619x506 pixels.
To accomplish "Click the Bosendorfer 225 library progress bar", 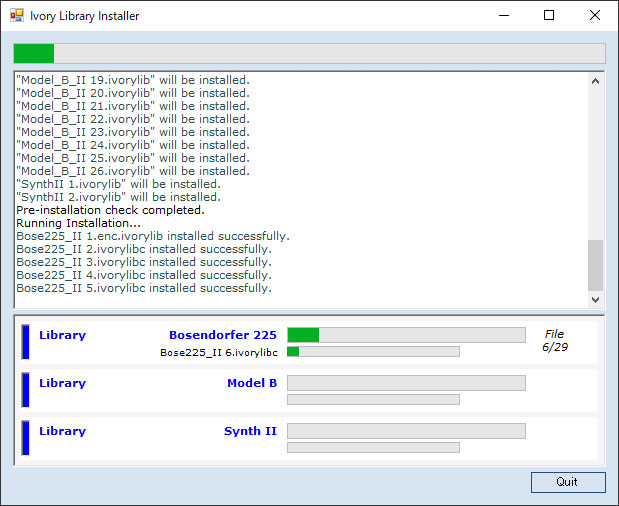I will [x=406, y=335].
